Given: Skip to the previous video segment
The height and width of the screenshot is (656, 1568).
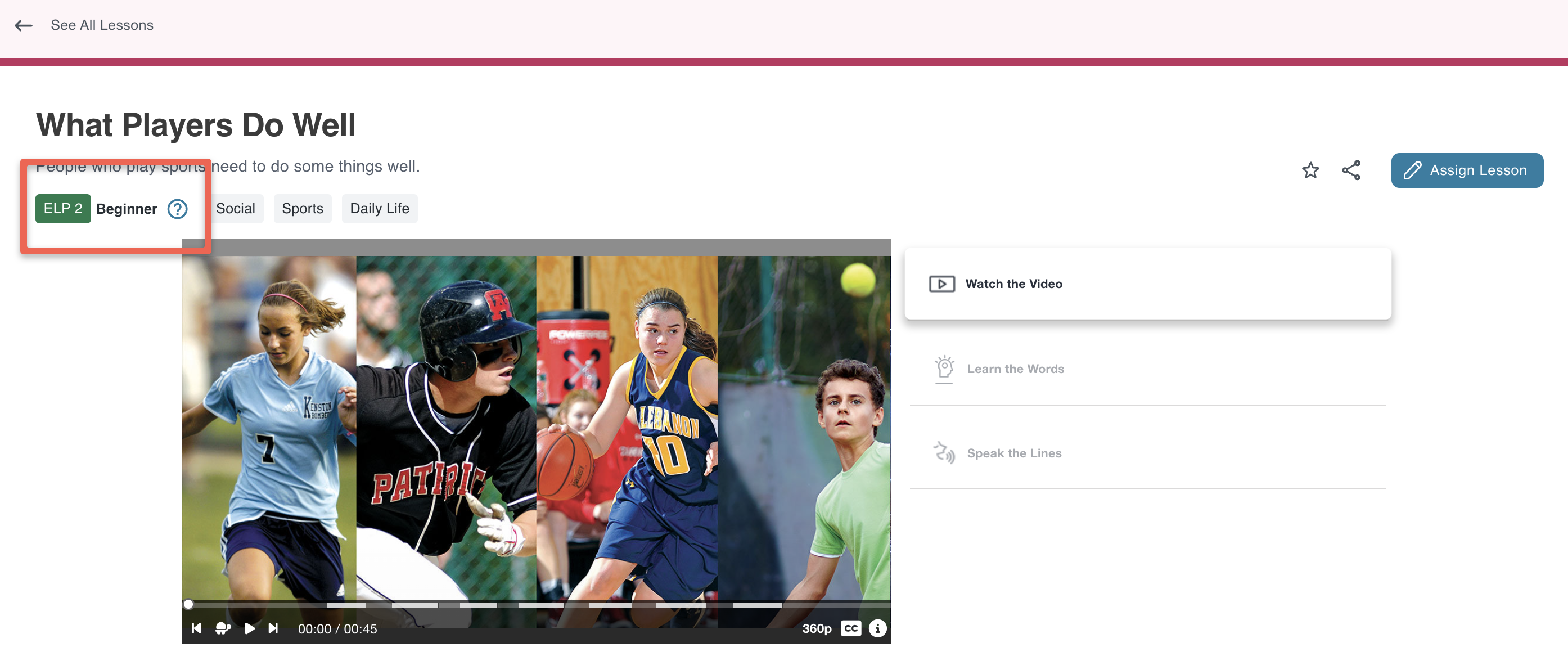Looking at the screenshot, I should click(196, 628).
